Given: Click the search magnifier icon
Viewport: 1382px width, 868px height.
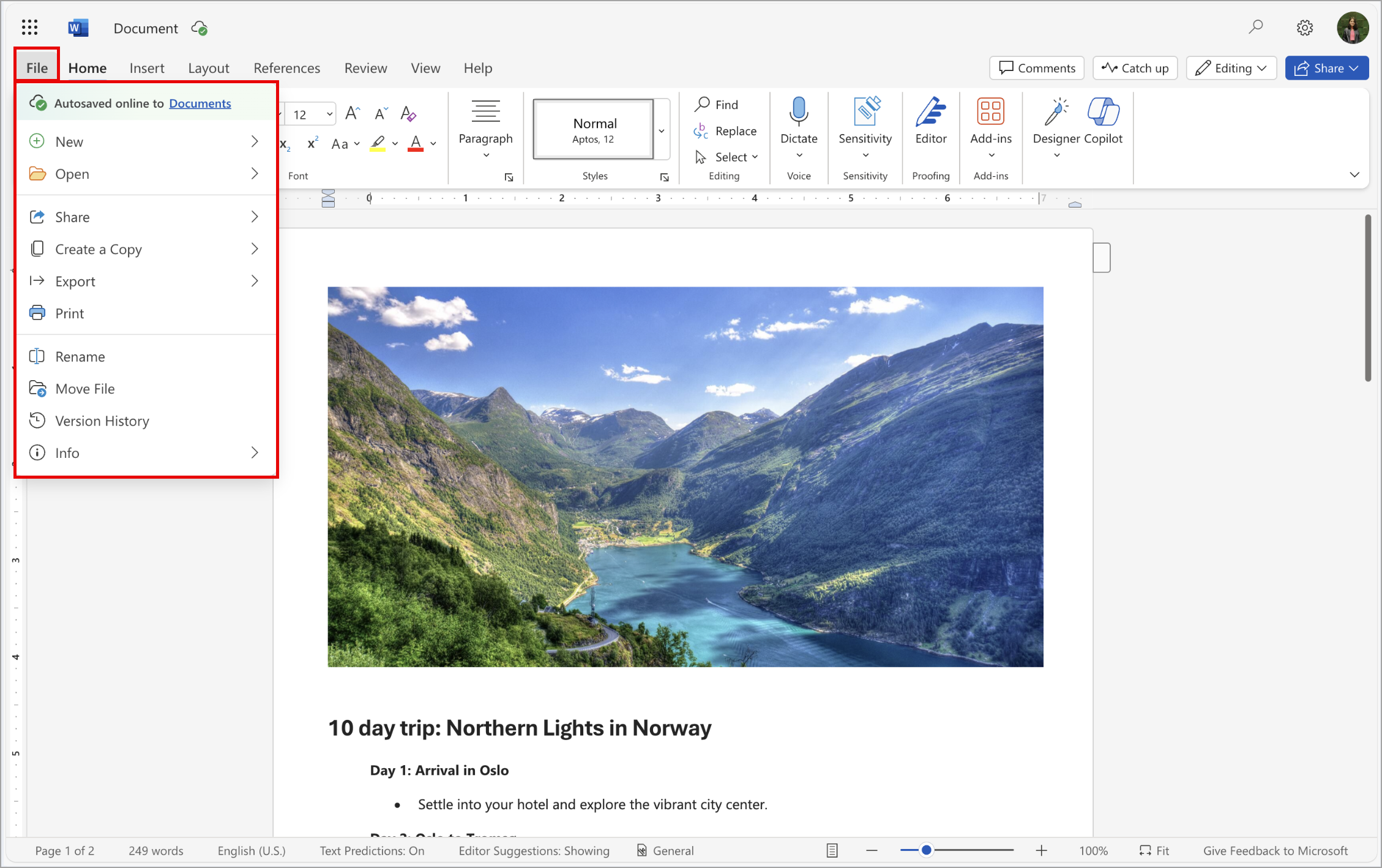Looking at the screenshot, I should [1256, 27].
